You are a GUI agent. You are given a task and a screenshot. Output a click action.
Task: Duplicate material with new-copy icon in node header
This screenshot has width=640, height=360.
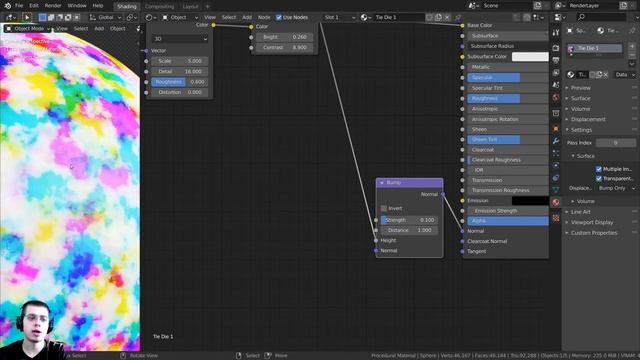point(438,18)
